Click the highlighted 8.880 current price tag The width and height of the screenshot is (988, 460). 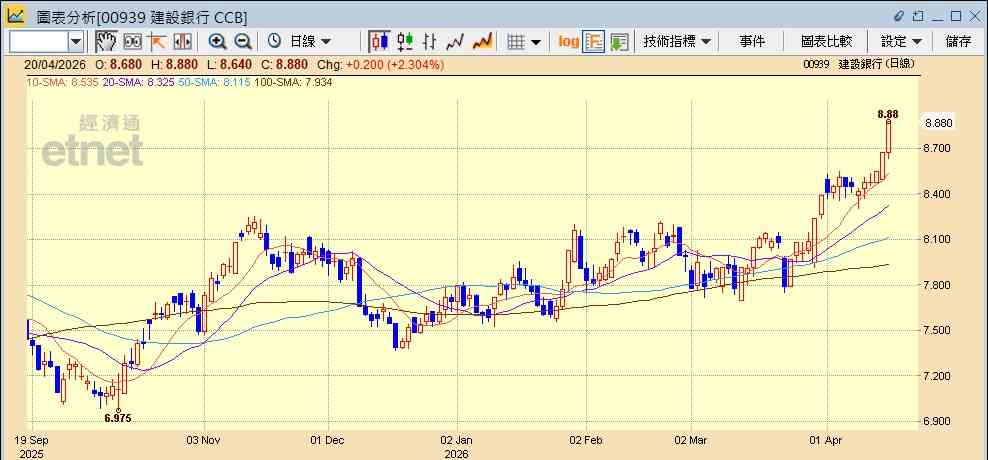click(938, 123)
